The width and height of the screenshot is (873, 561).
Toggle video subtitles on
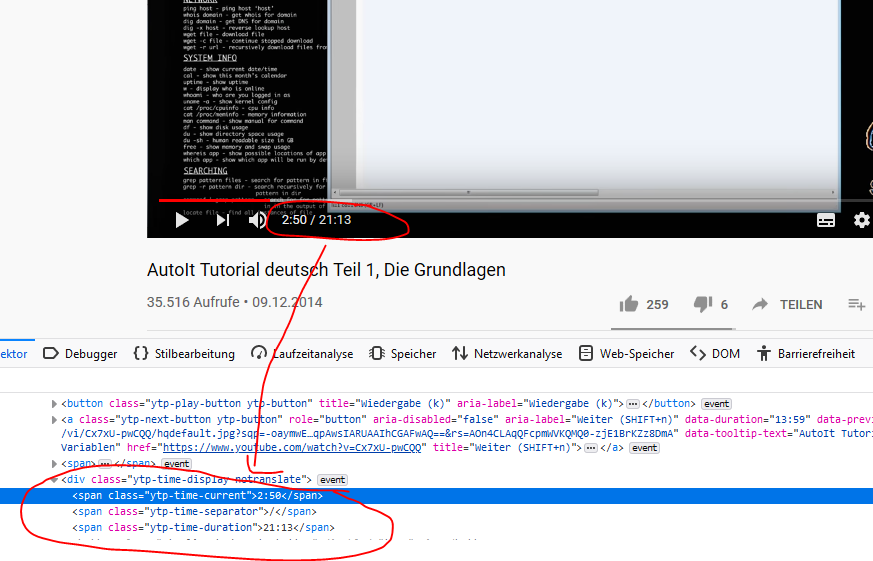[x=826, y=221]
